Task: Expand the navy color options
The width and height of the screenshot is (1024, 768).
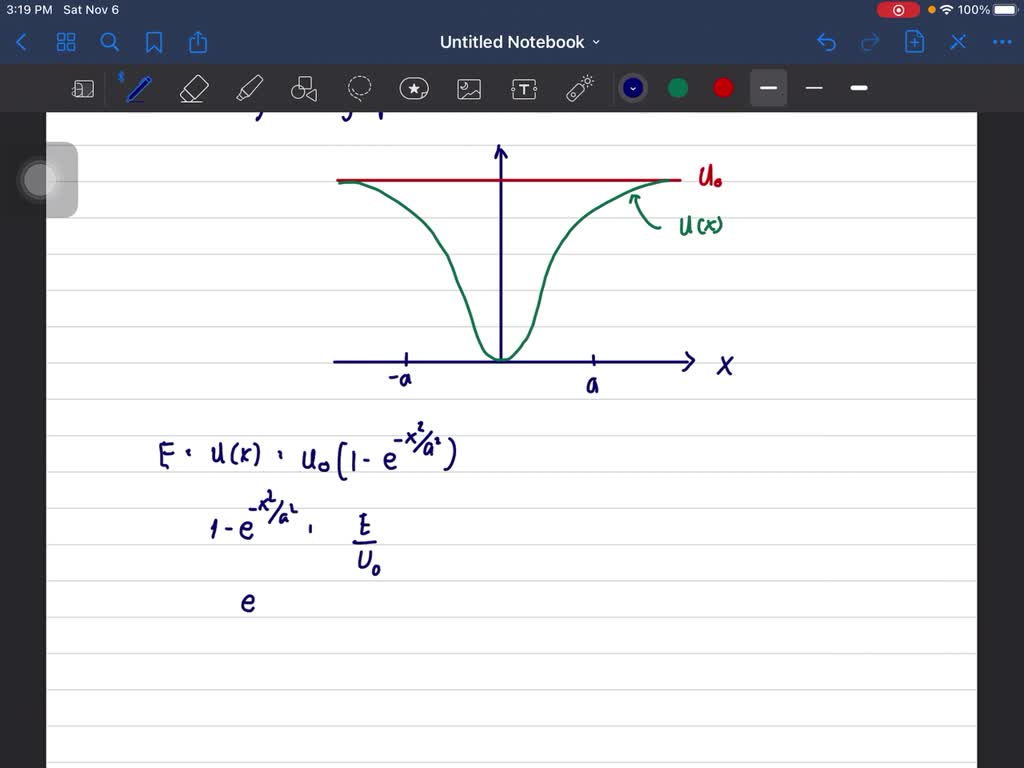Action: click(632, 88)
